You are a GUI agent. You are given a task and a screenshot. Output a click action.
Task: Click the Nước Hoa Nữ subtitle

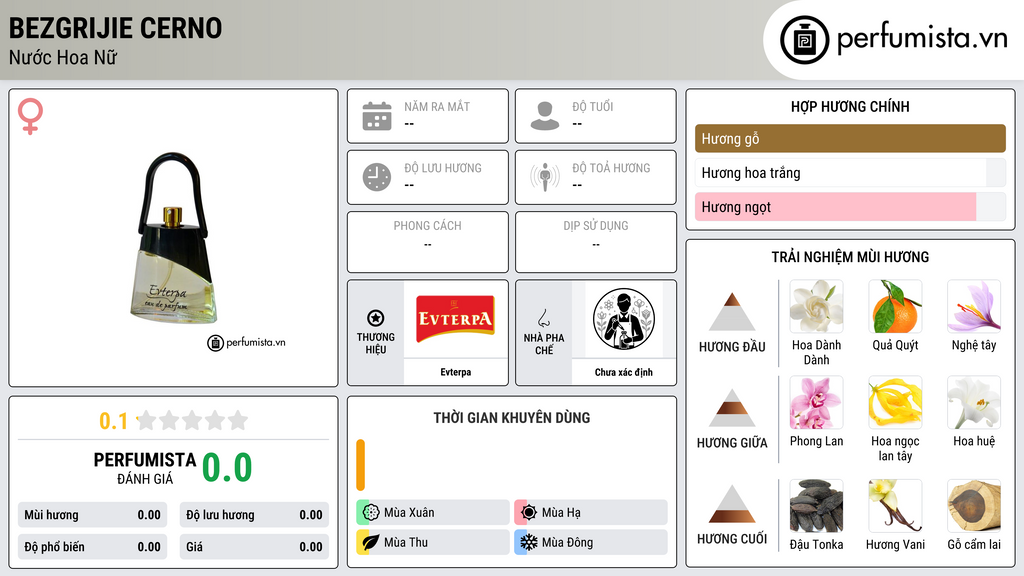click(x=63, y=57)
